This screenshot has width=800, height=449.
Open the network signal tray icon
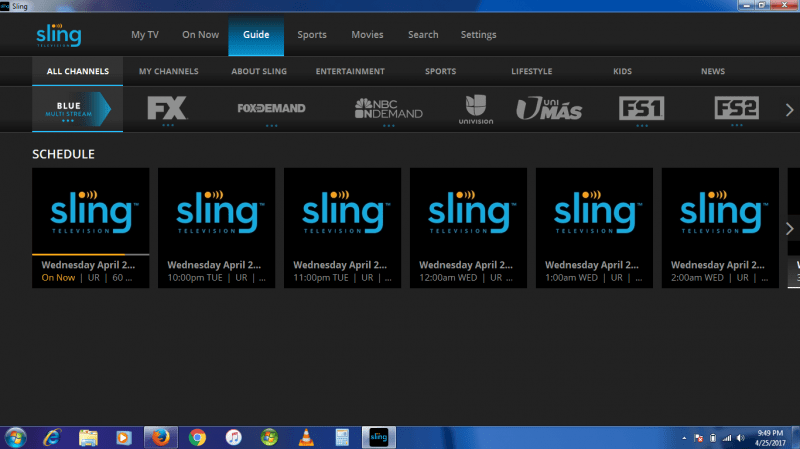[x=727, y=438]
